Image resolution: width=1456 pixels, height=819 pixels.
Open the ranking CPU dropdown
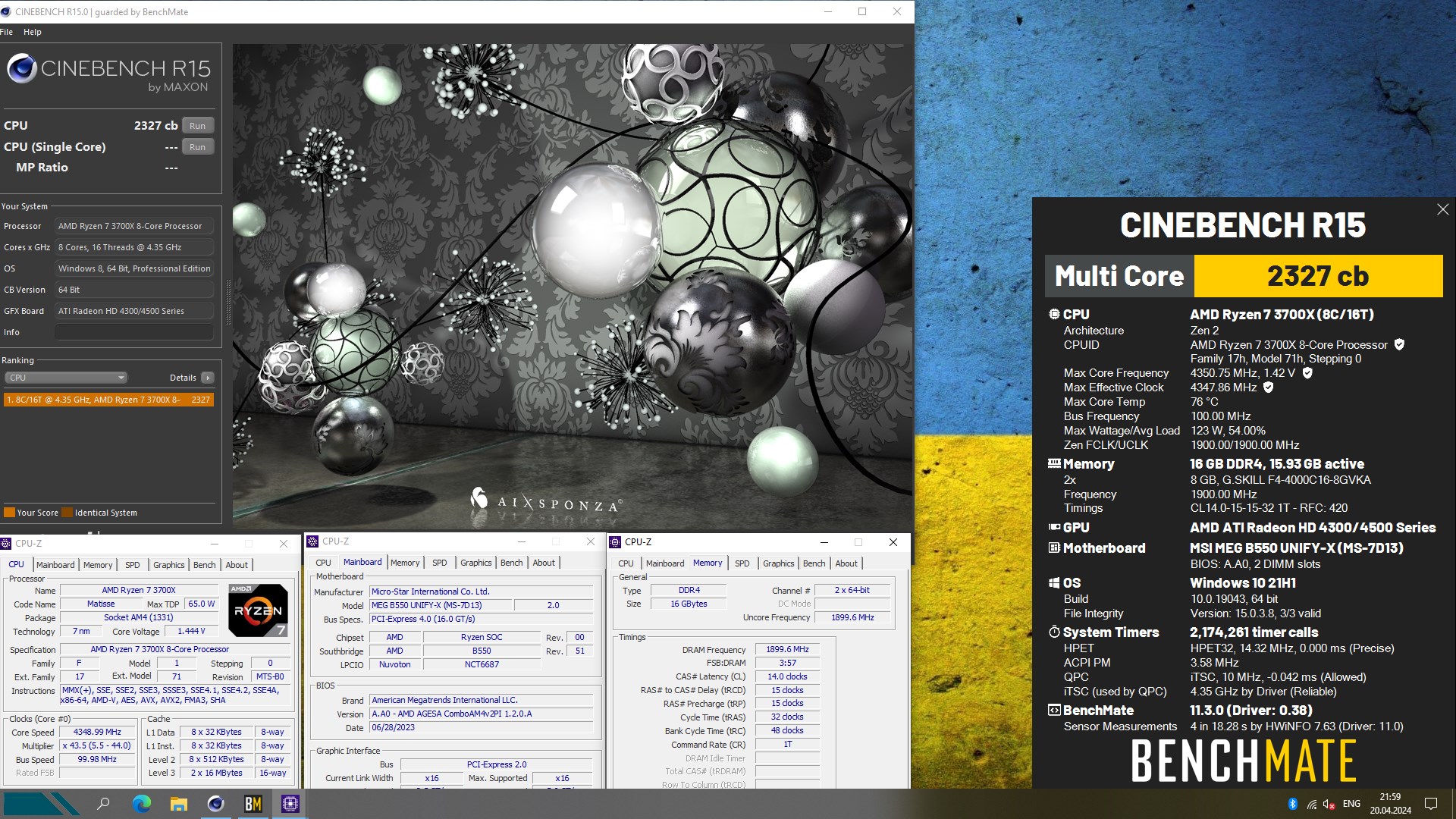click(66, 378)
